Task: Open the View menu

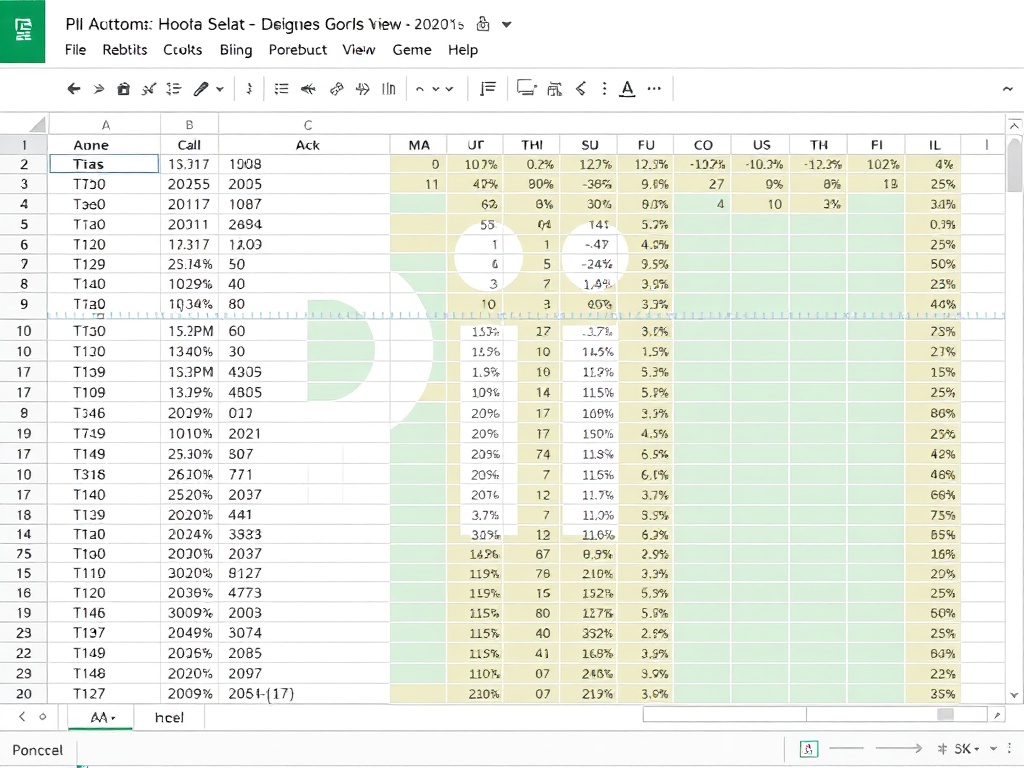Action: pyautogui.click(x=358, y=50)
